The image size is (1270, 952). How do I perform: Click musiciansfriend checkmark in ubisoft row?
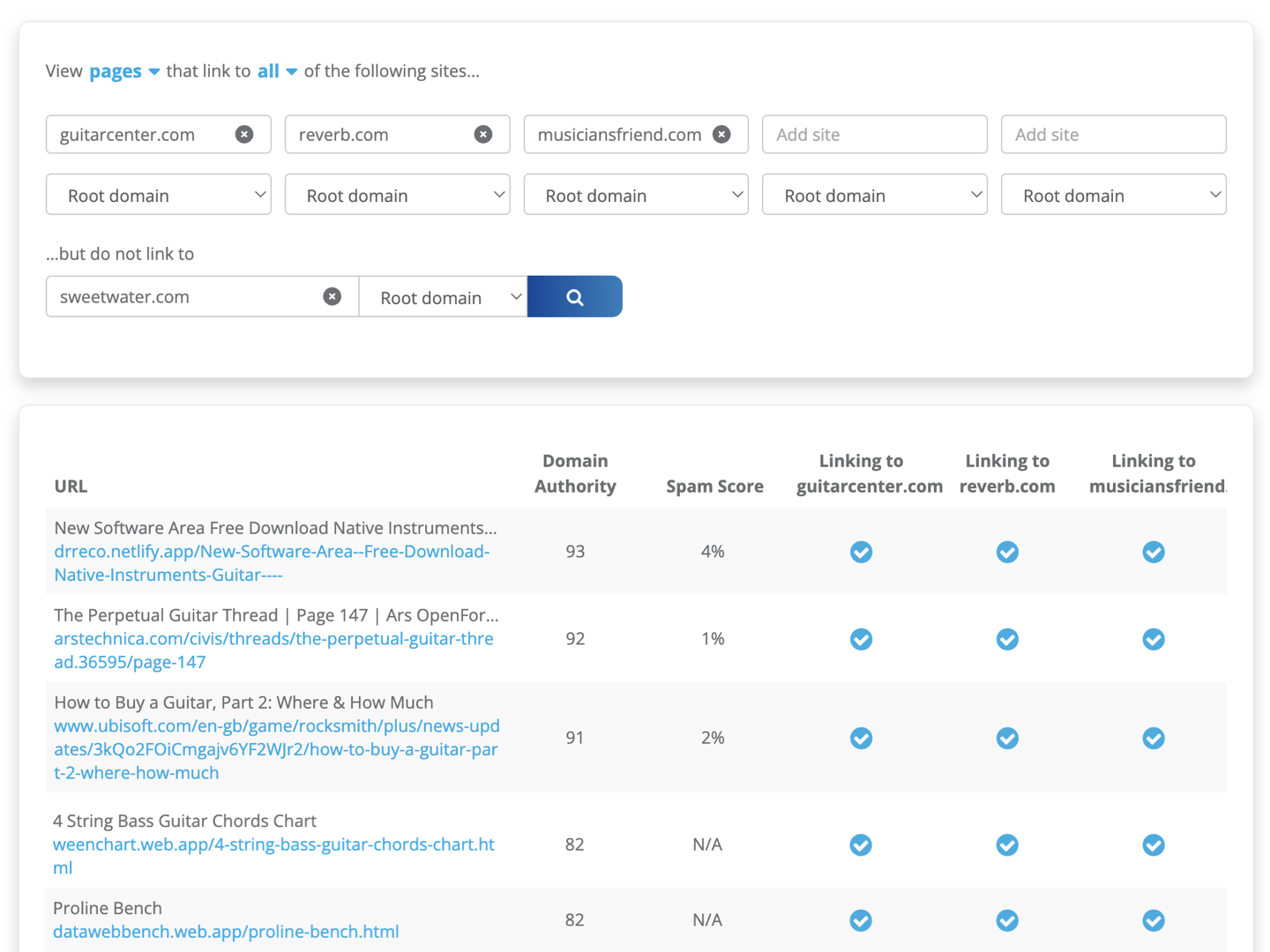coord(1154,738)
